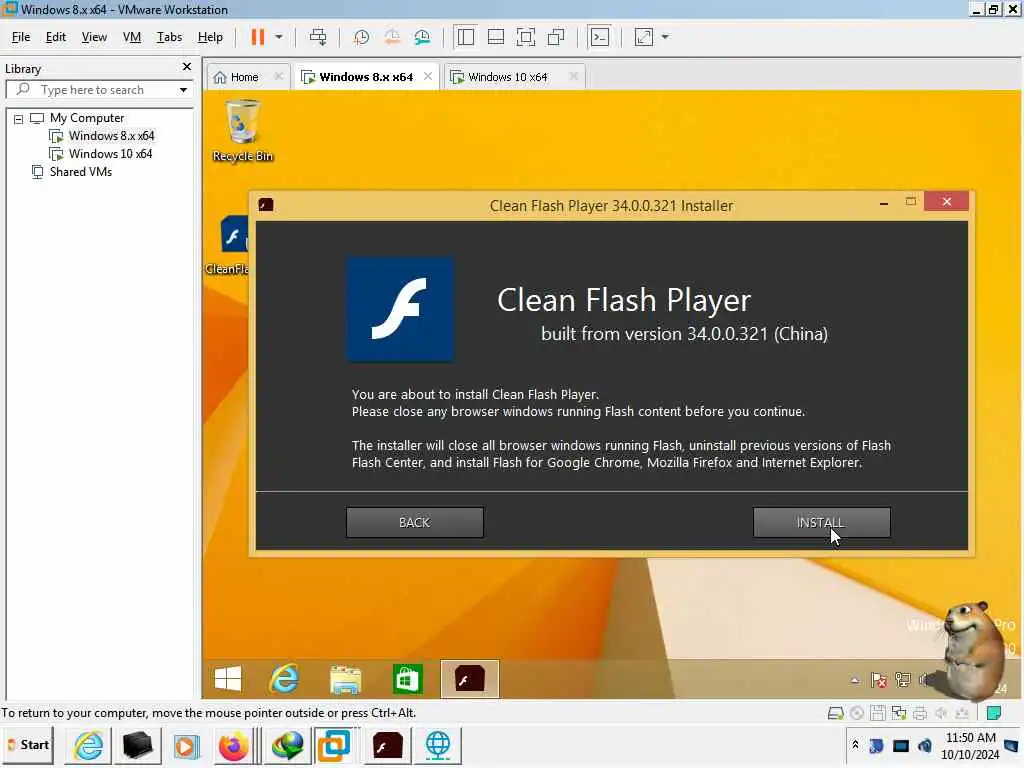Select Windows 8.x x64 in the library tree

tap(102, 136)
